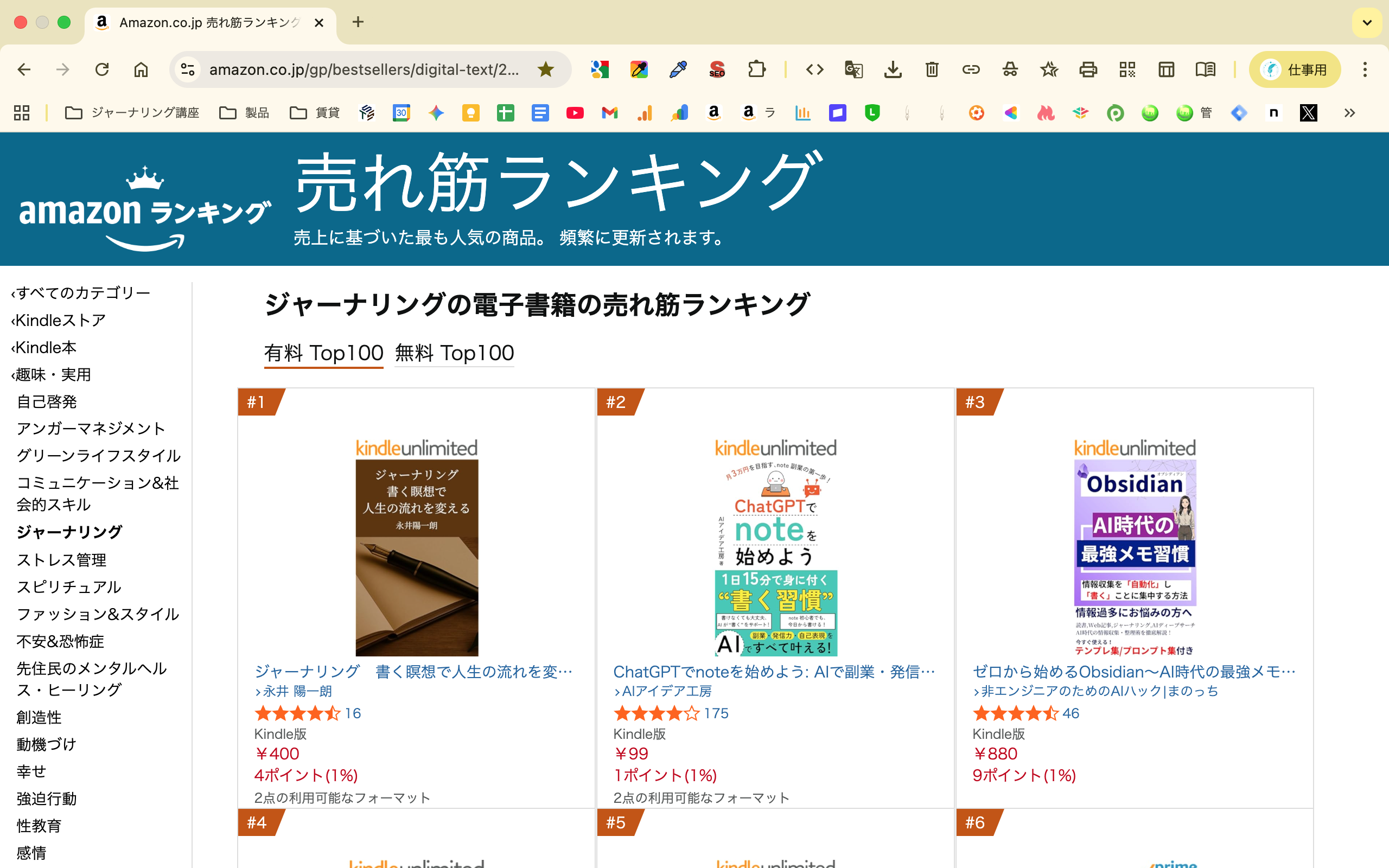This screenshot has height=868, width=1389.
Task: Click the QR code toolbar icon
Action: 1127,69
